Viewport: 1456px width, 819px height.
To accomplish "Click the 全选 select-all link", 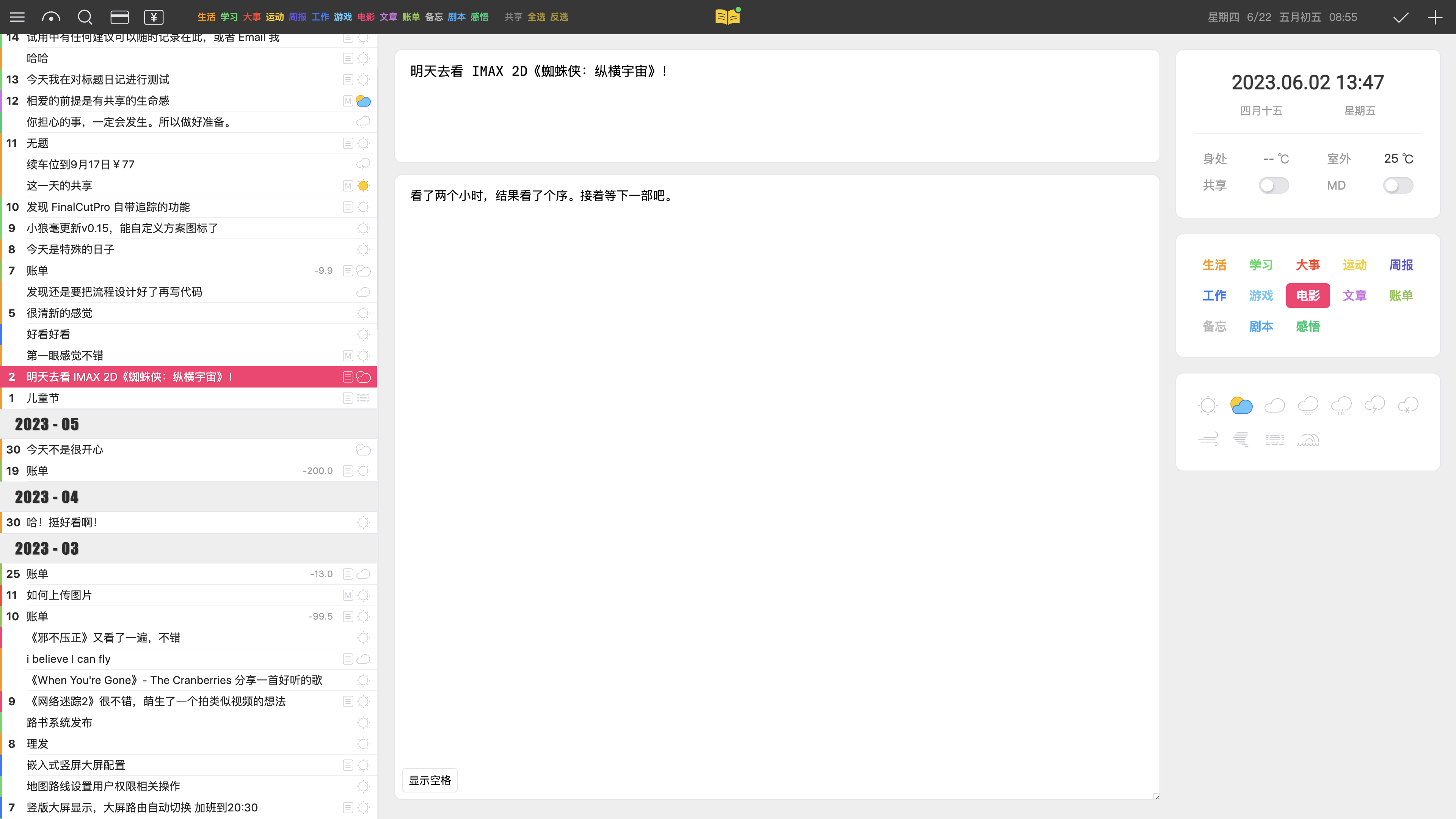I will pyautogui.click(x=537, y=17).
